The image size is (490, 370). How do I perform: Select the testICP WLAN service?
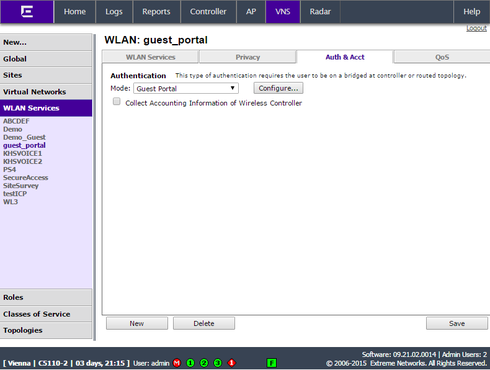click(15, 194)
